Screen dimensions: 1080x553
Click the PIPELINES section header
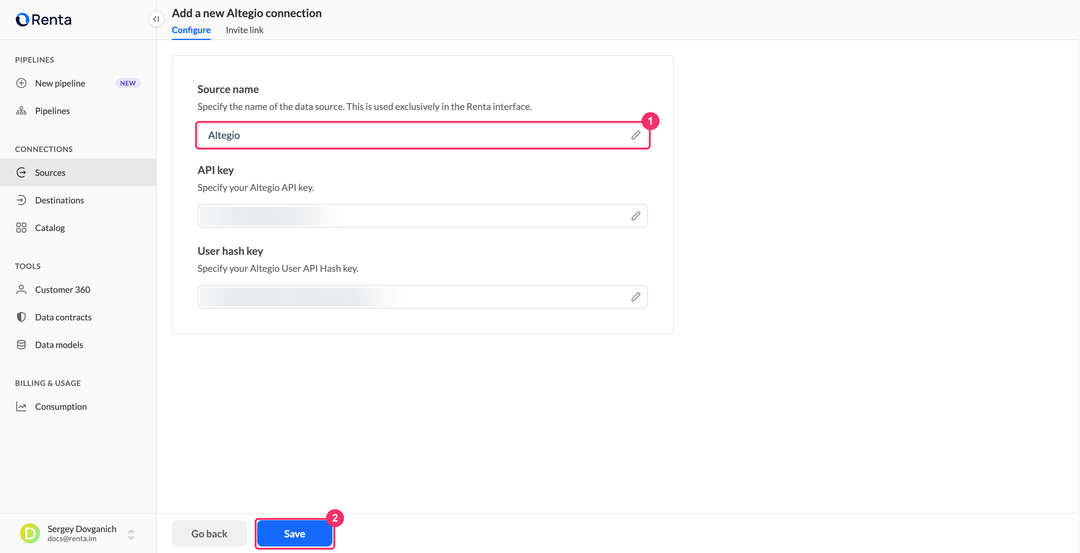pyautogui.click(x=34, y=60)
